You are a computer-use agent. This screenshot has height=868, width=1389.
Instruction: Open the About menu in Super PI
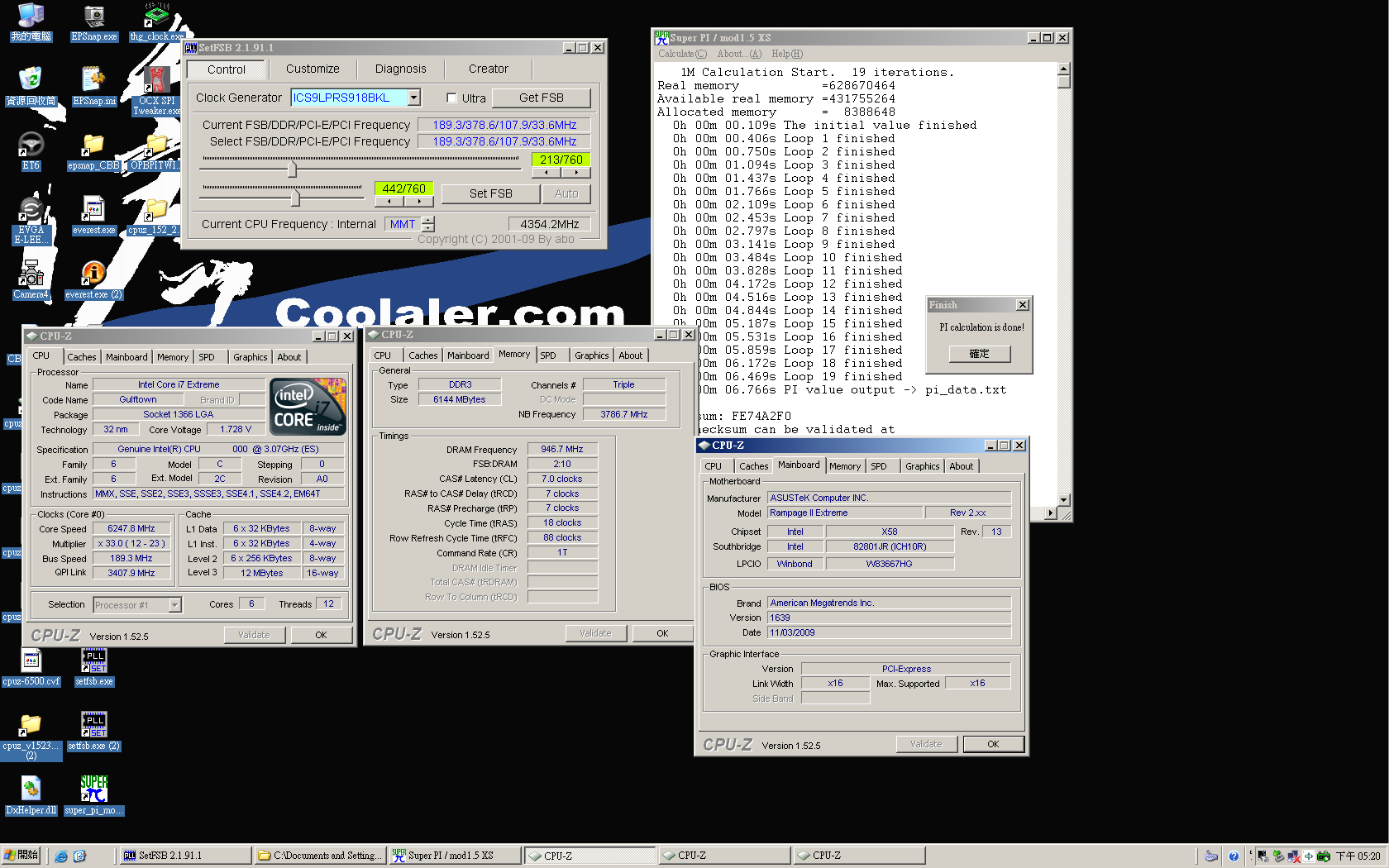click(739, 54)
